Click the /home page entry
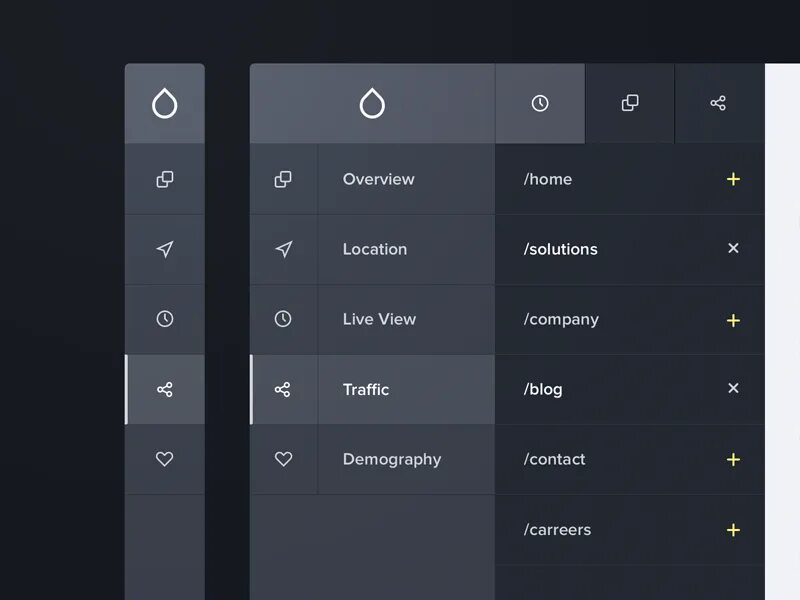 pos(630,179)
